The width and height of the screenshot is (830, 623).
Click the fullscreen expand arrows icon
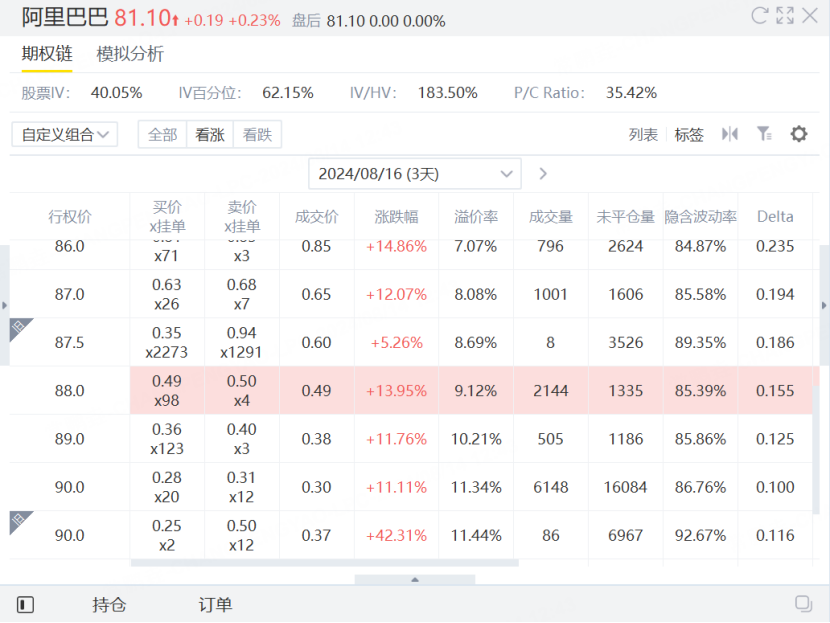pos(785,15)
